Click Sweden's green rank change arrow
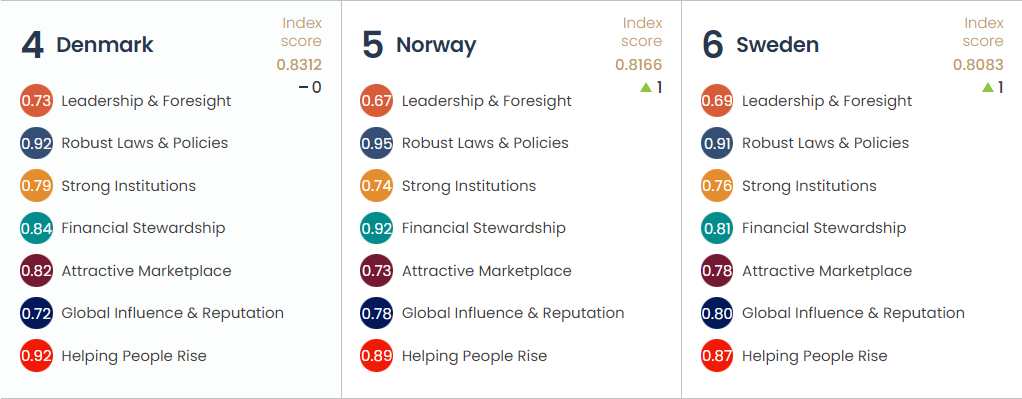The width and height of the screenshot is (1022, 399). (x=987, y=87)
